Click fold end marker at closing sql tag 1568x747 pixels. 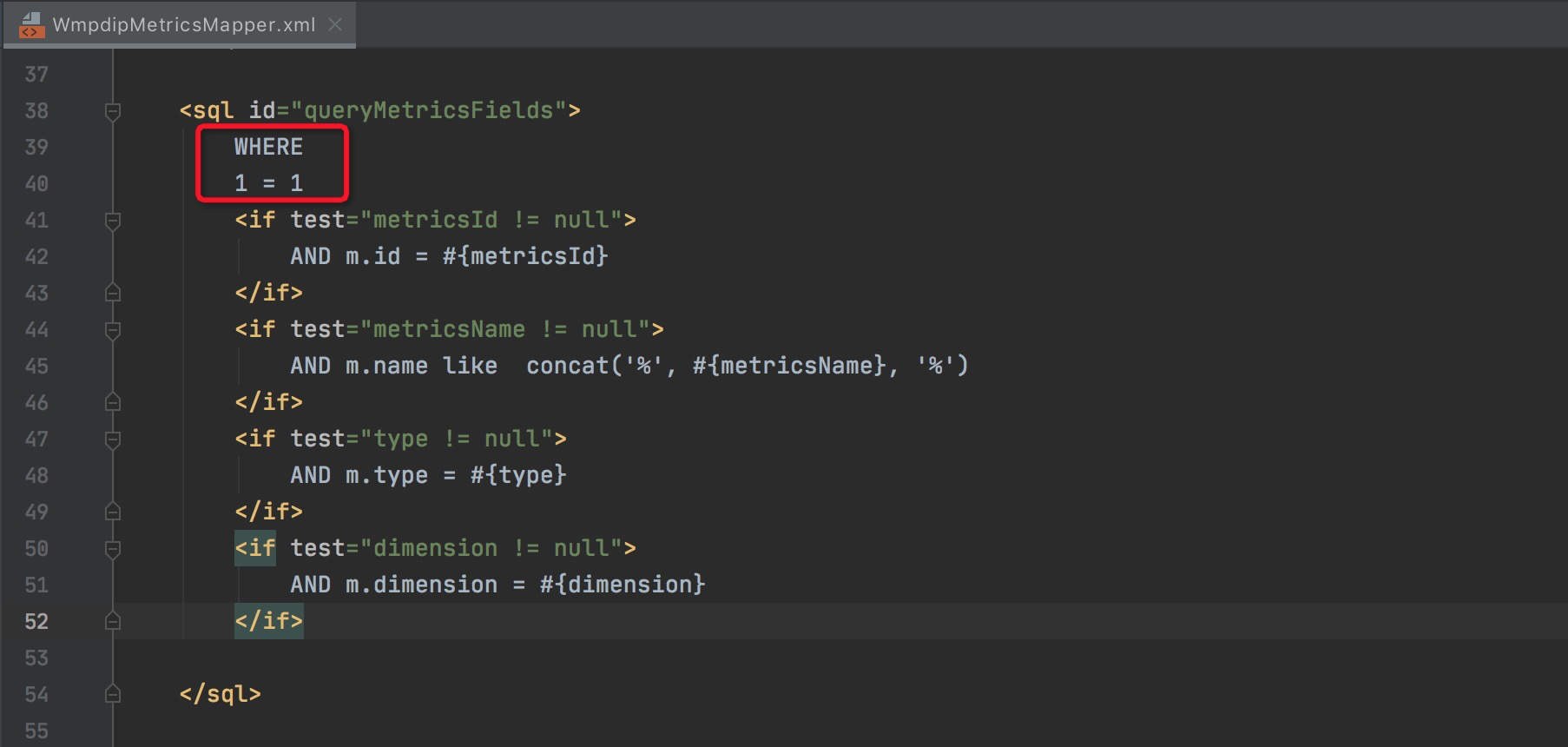[112, 694]
